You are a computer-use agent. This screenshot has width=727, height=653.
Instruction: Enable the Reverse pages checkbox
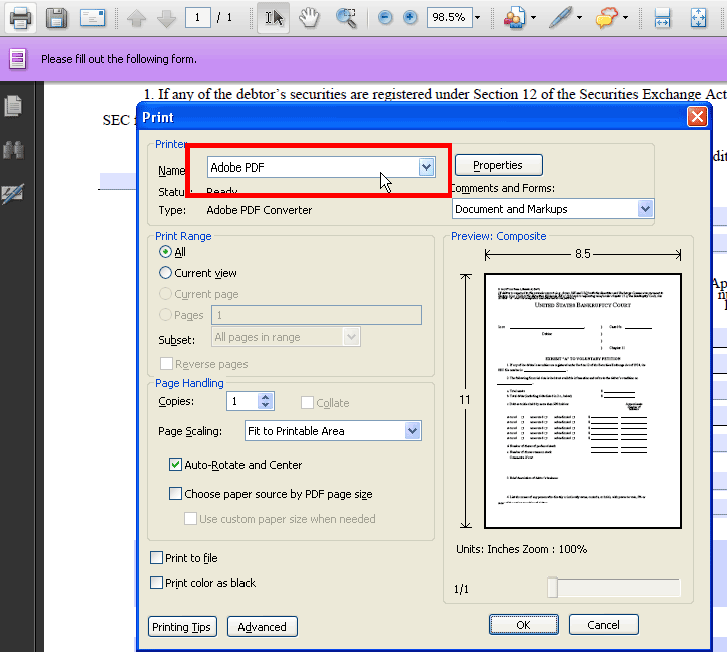166,363
